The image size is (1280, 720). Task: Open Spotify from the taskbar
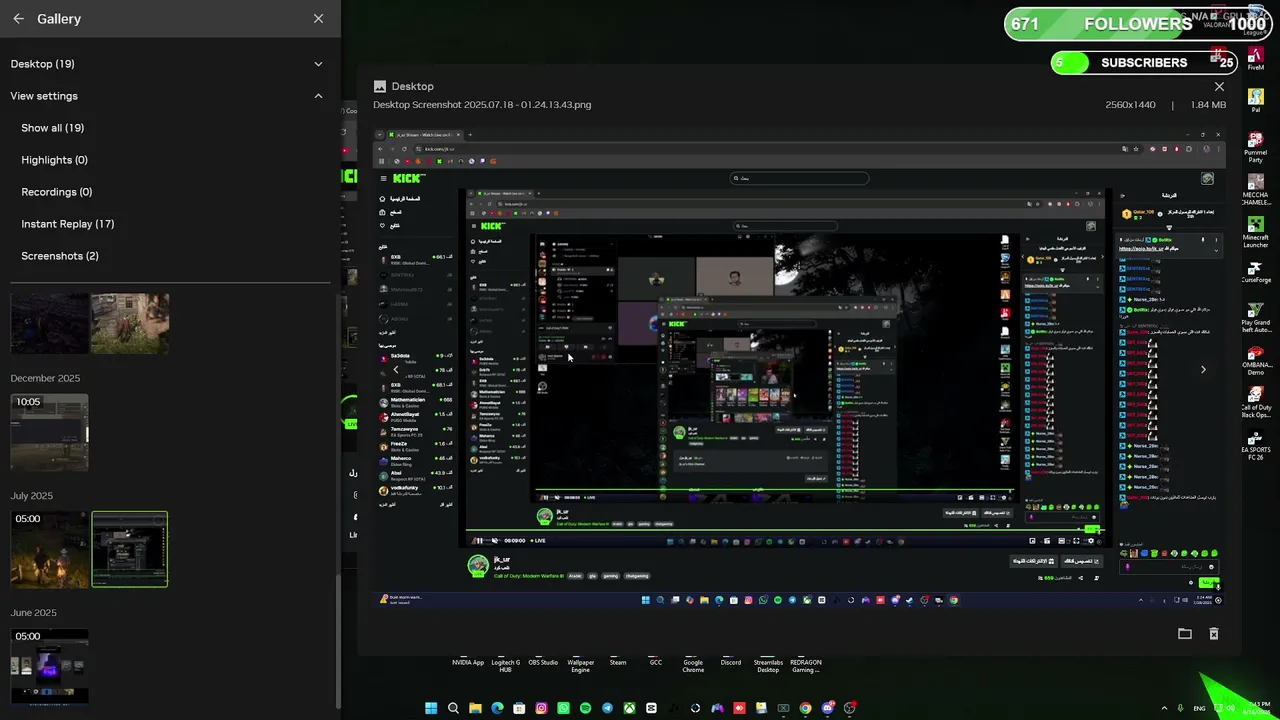click(x=585, y=708)
